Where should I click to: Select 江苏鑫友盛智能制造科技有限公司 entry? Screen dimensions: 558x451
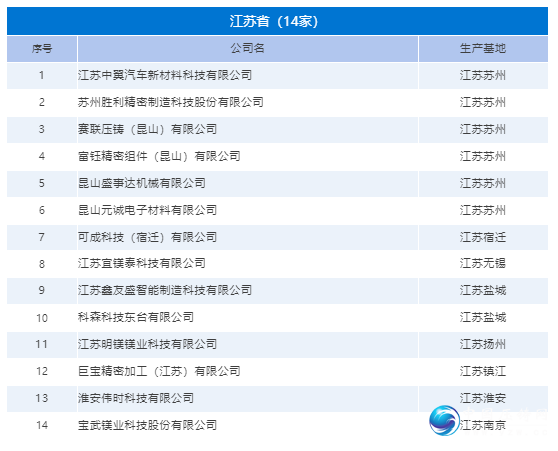[165, 290]
